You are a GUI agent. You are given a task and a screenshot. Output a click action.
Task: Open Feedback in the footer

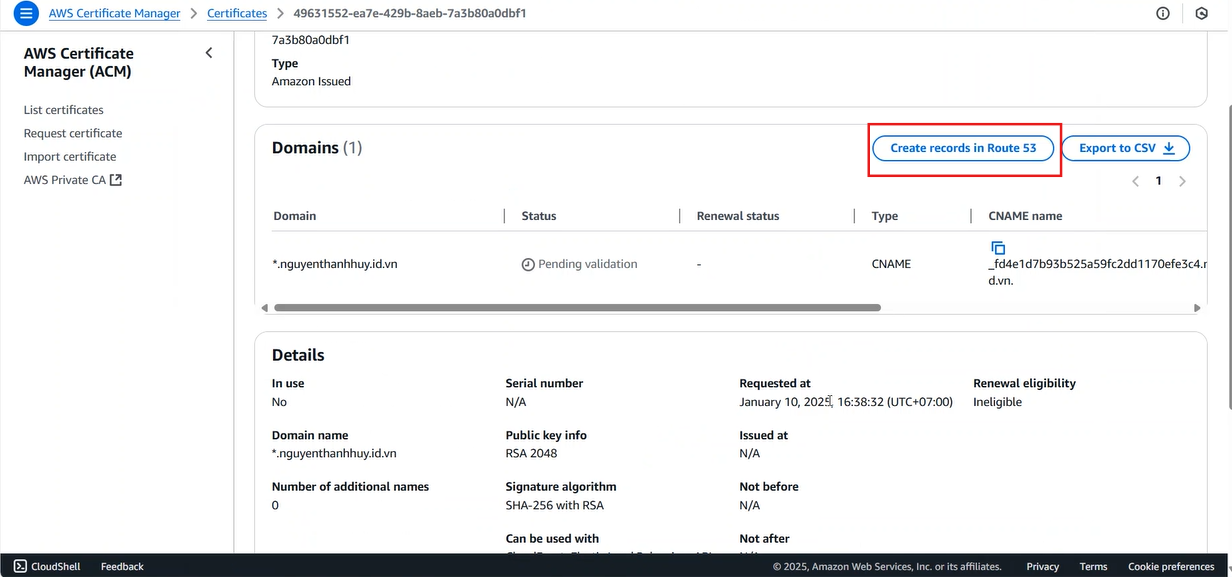point(122,566)
